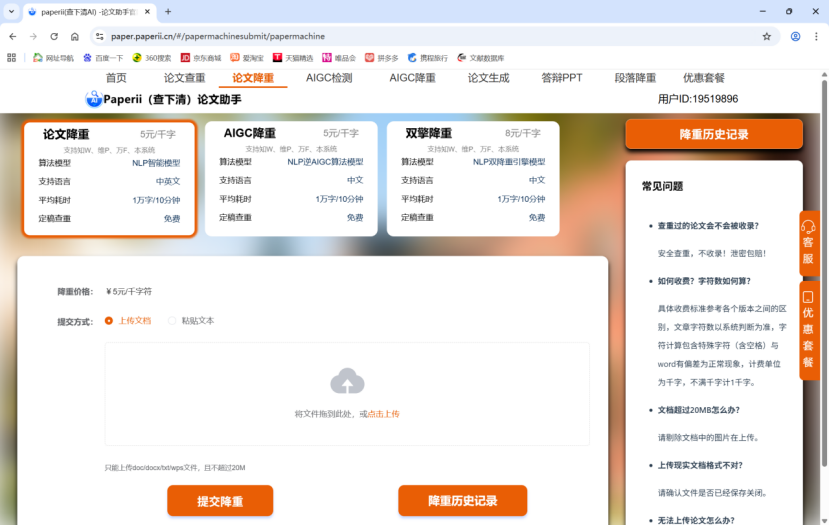Click the 用户ID:19519896 text
Viewport: 830px width, 526px height.
pos(698,99)
